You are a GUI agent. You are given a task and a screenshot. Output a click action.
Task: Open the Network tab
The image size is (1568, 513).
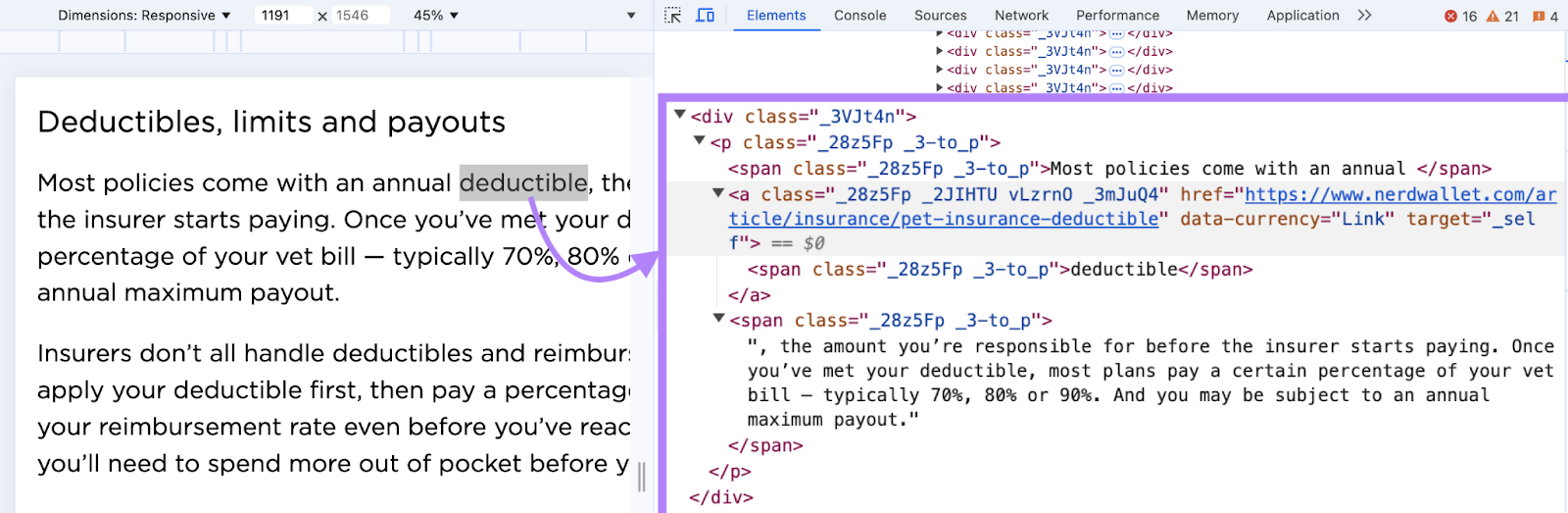click(1021, 15)
